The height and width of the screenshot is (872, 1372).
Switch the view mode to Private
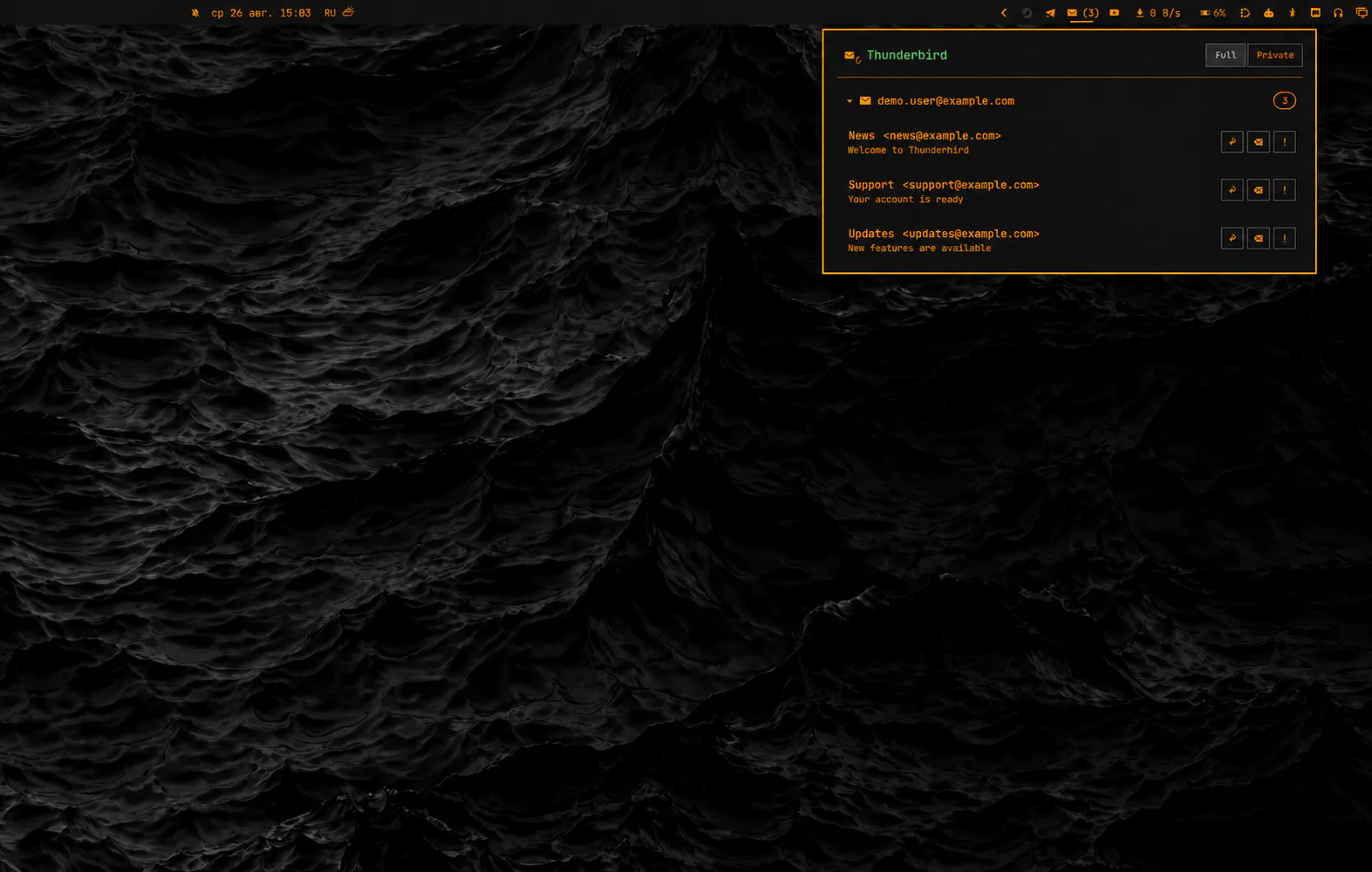[1275, 55]
